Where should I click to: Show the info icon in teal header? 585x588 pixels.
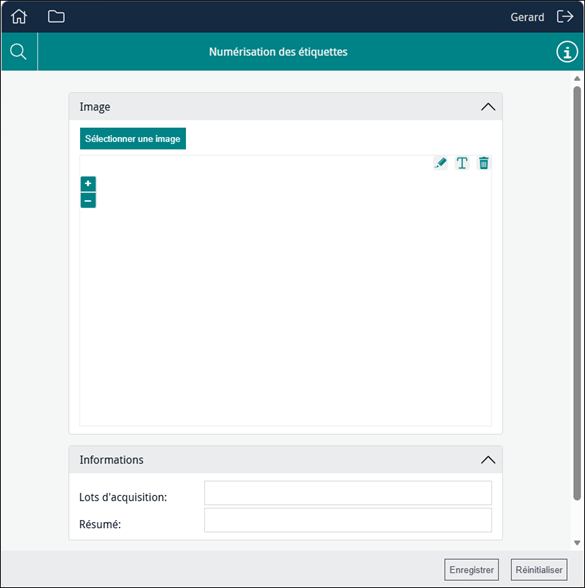(567, 51)
